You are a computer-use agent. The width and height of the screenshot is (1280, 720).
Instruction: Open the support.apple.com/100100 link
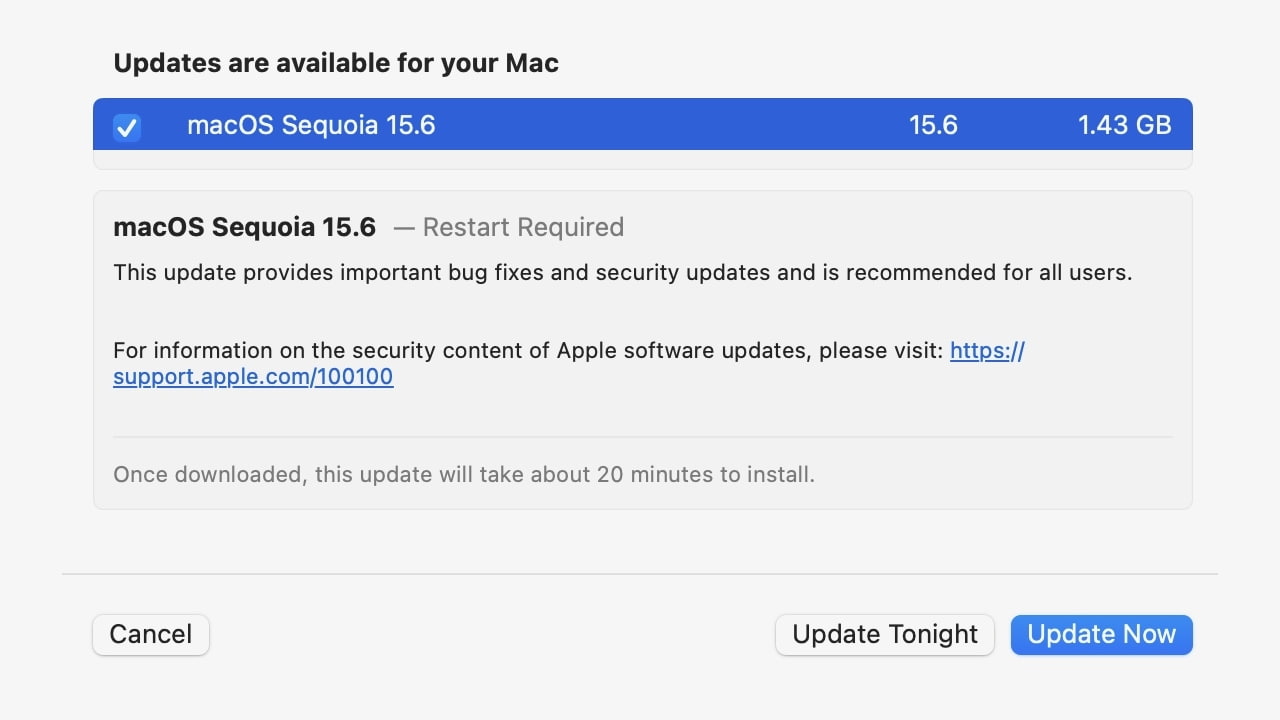tap(253, 377)
